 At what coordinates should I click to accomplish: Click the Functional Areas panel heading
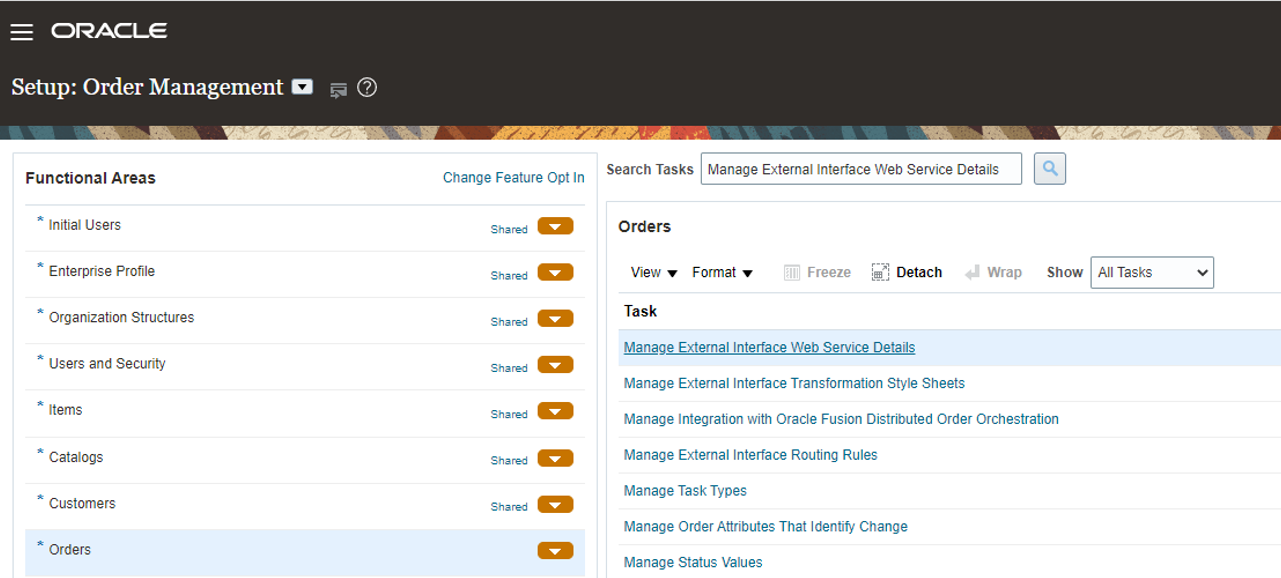click(x=90, y=178)
